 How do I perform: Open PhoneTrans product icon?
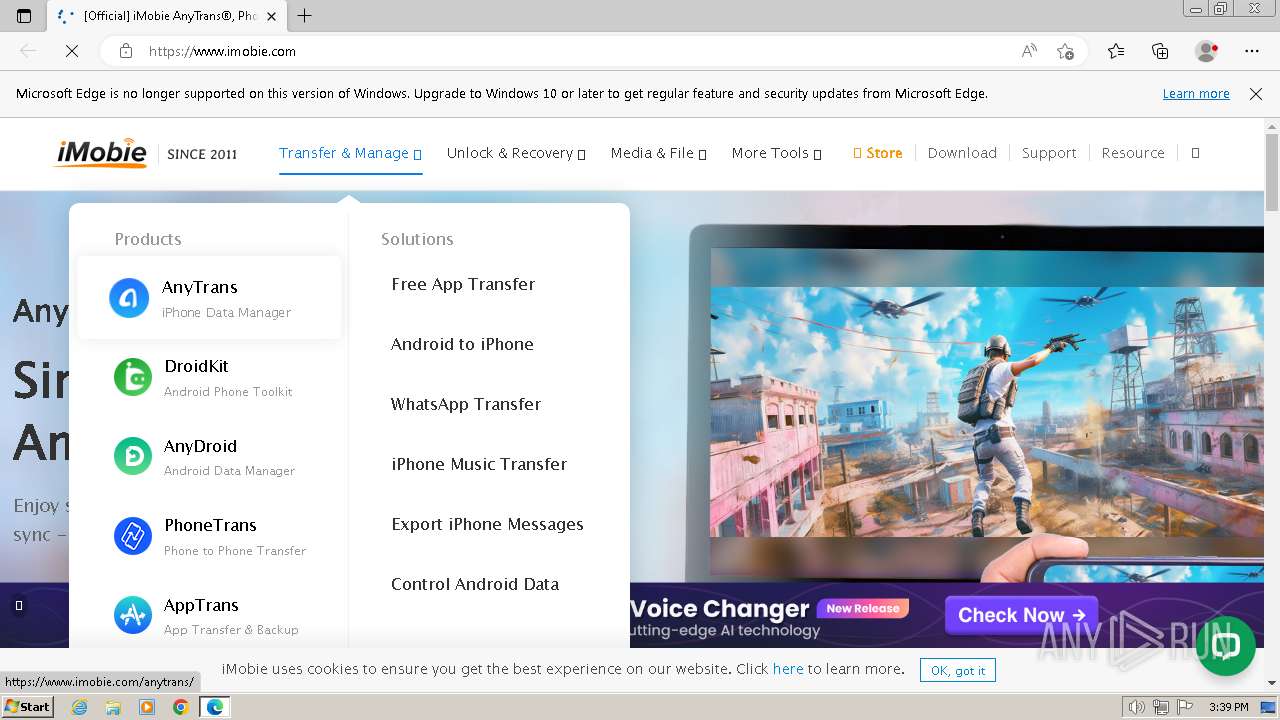[132, 536]
